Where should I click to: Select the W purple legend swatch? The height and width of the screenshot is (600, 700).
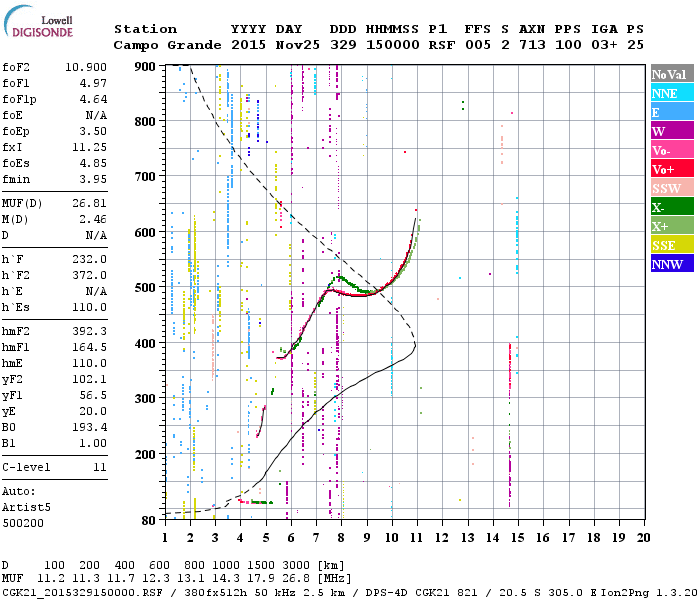(x=672, y=131)
